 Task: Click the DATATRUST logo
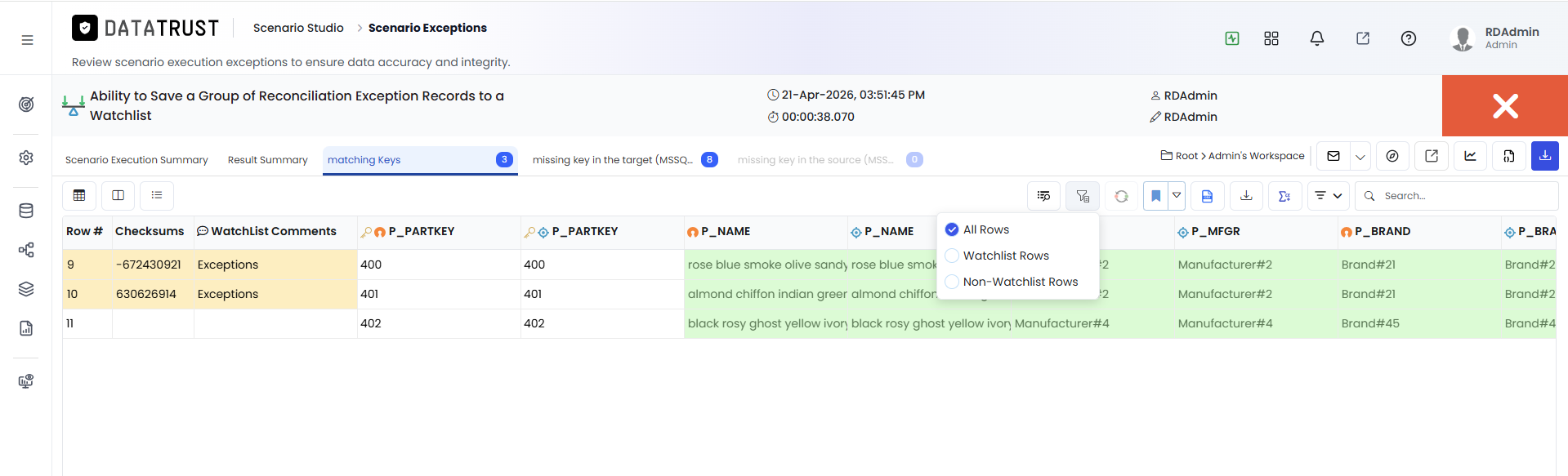[145, 28]
